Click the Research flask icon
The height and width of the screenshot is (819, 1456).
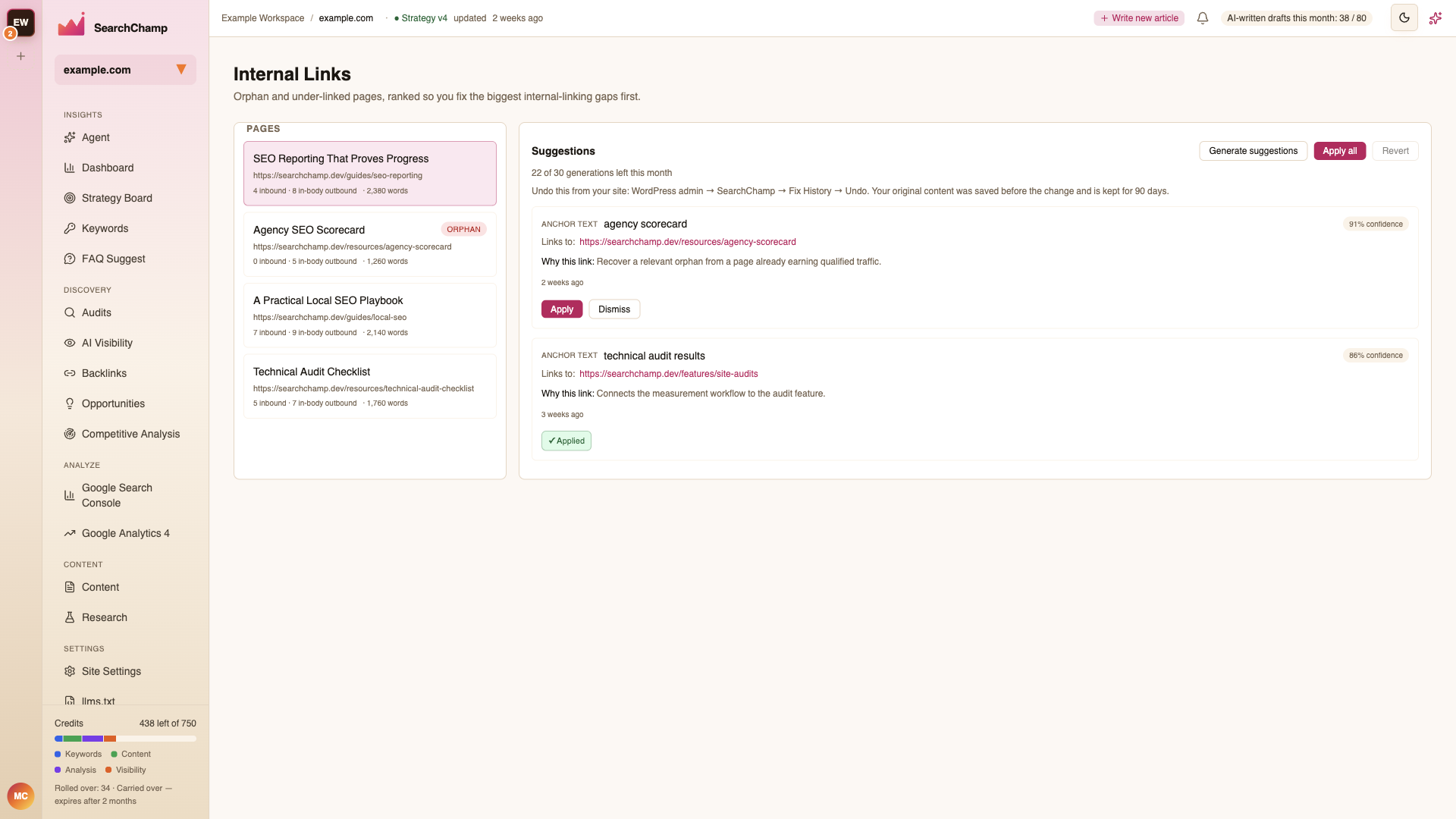(x=70, y=617)
